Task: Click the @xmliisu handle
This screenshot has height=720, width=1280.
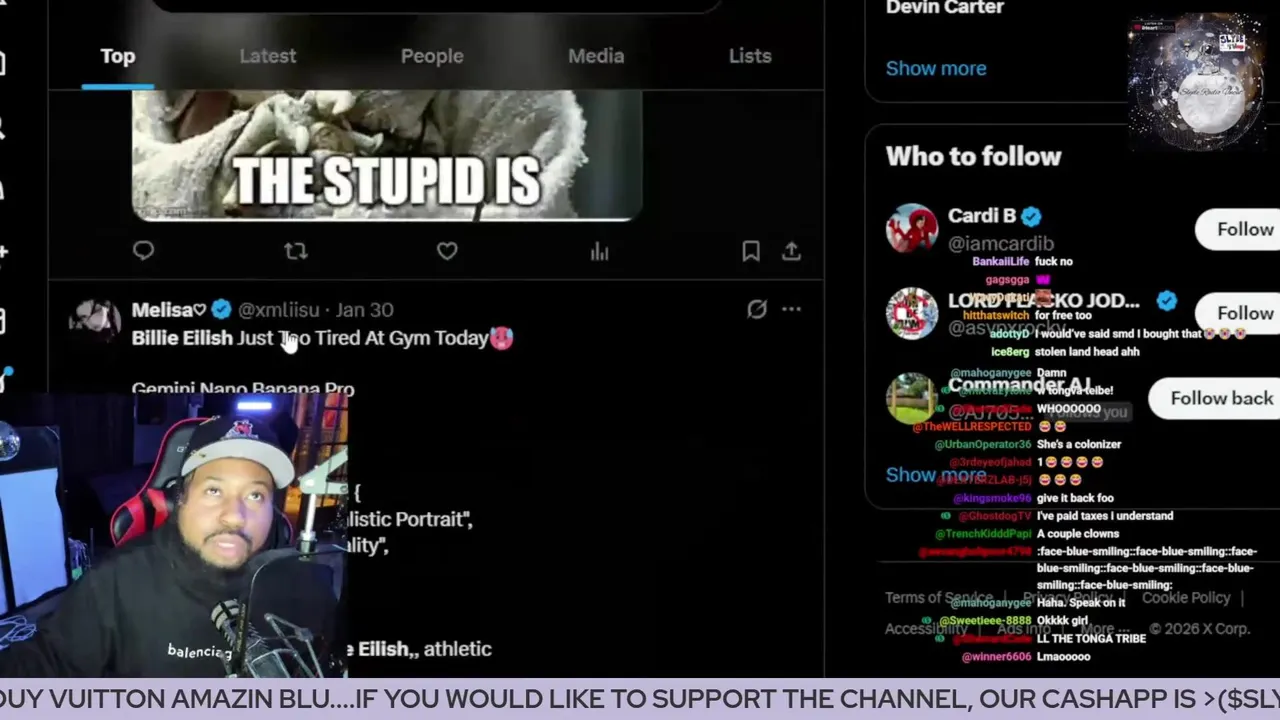Action: (x=278, y=310)
